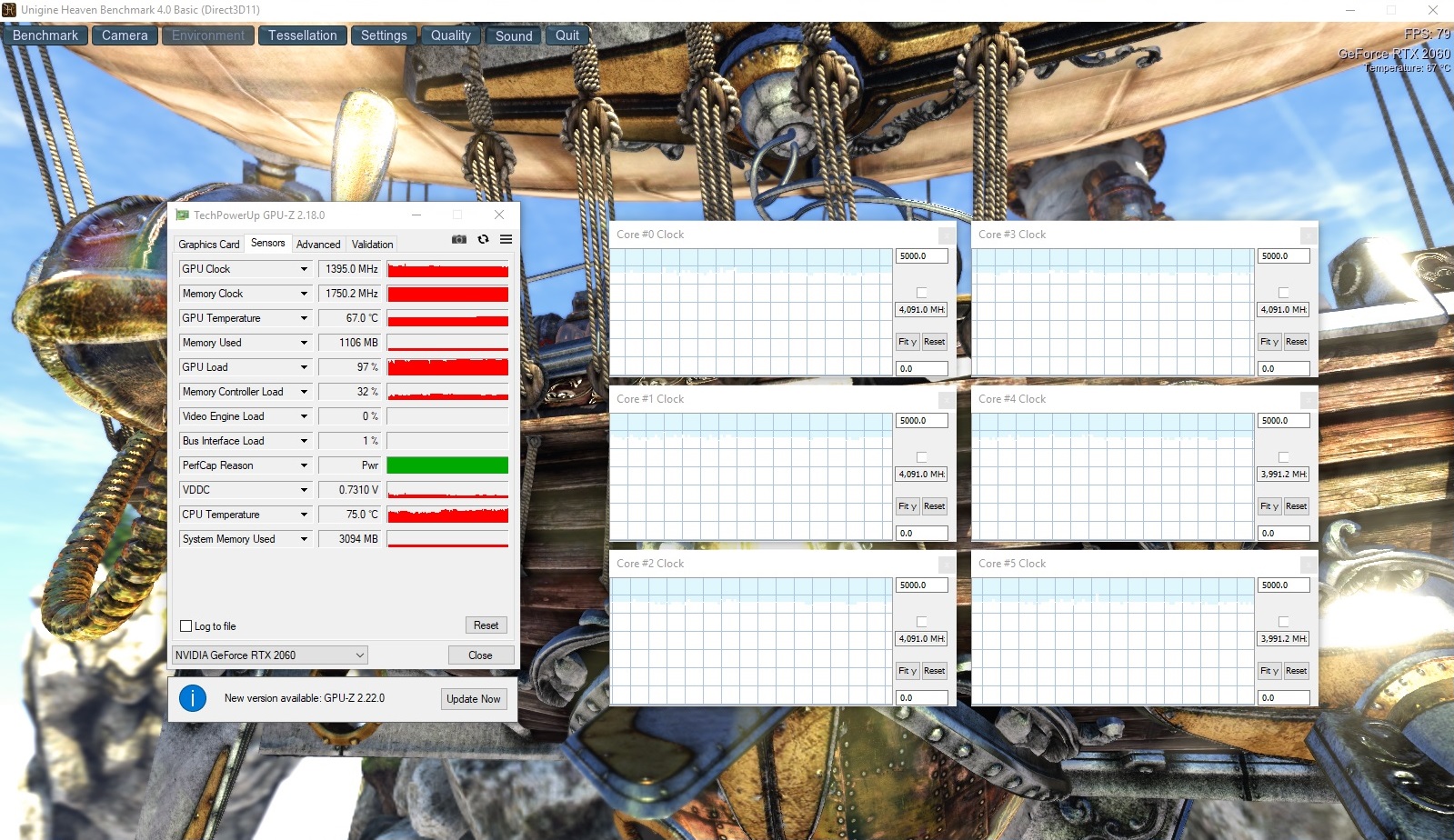Click the GPU-Z refresh icon
This screenshot has width=1454, height=840.
[483, 239]
